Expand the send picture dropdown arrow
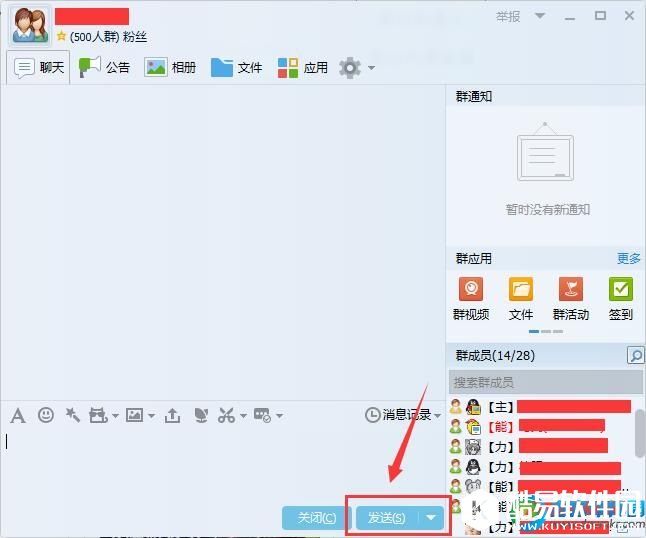 (151, 416)
